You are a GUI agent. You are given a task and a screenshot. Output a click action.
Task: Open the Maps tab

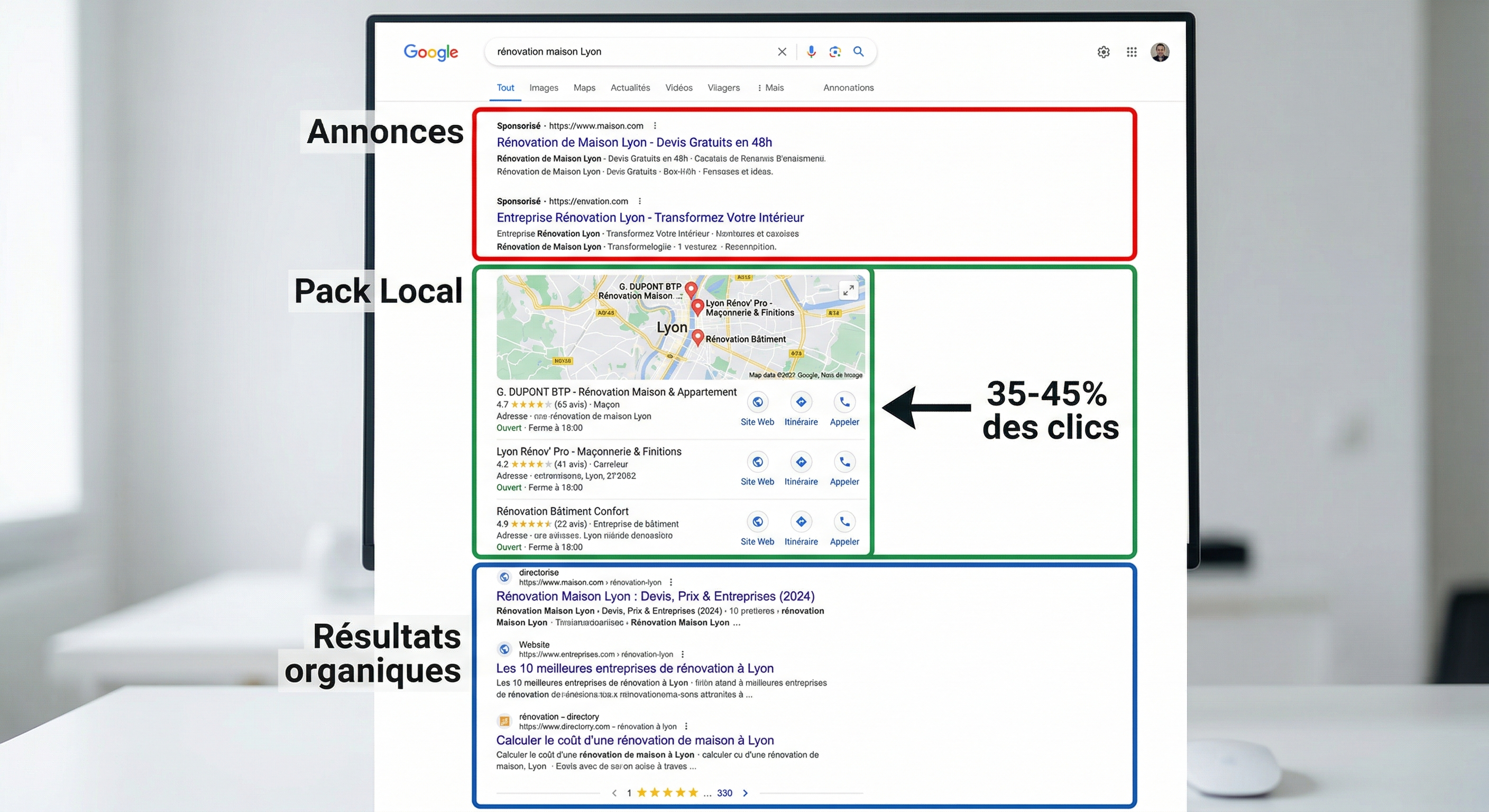[x=584, y=87]
